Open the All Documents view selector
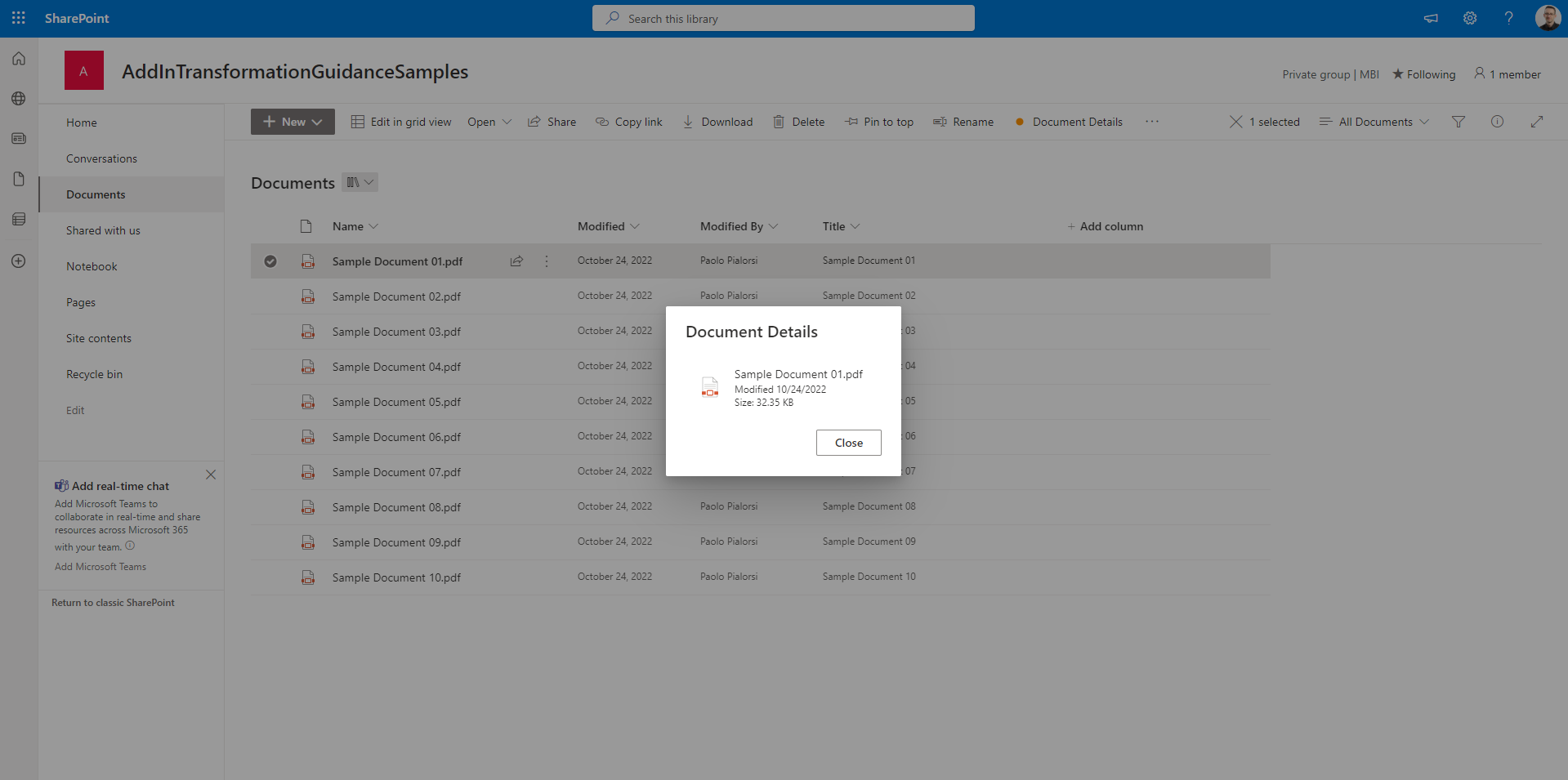The width and height of the screenshot is (1568, 780). [x=1374, y=122]
